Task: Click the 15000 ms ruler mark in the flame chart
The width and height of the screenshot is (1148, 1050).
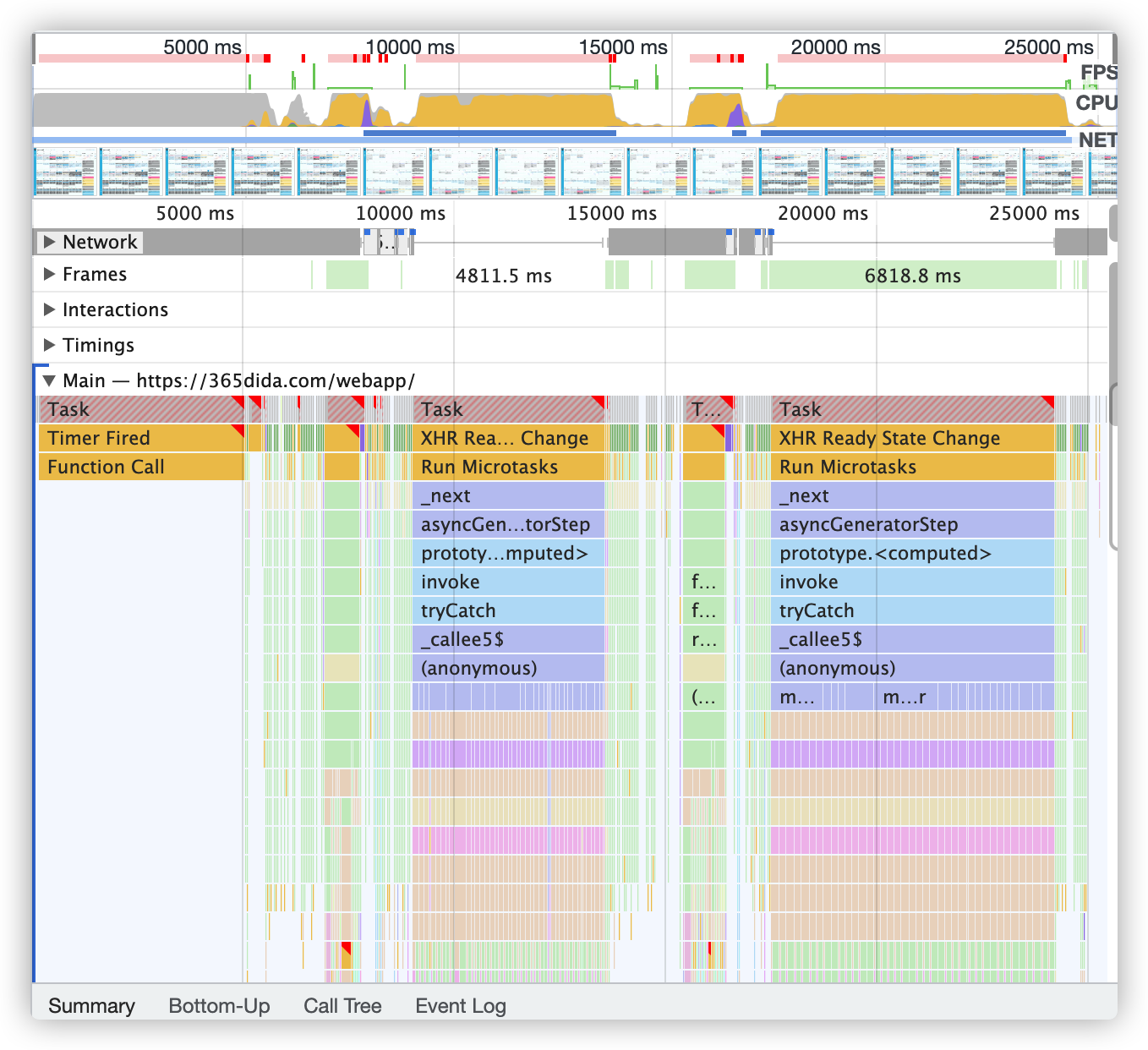Action: coord(612,213)
